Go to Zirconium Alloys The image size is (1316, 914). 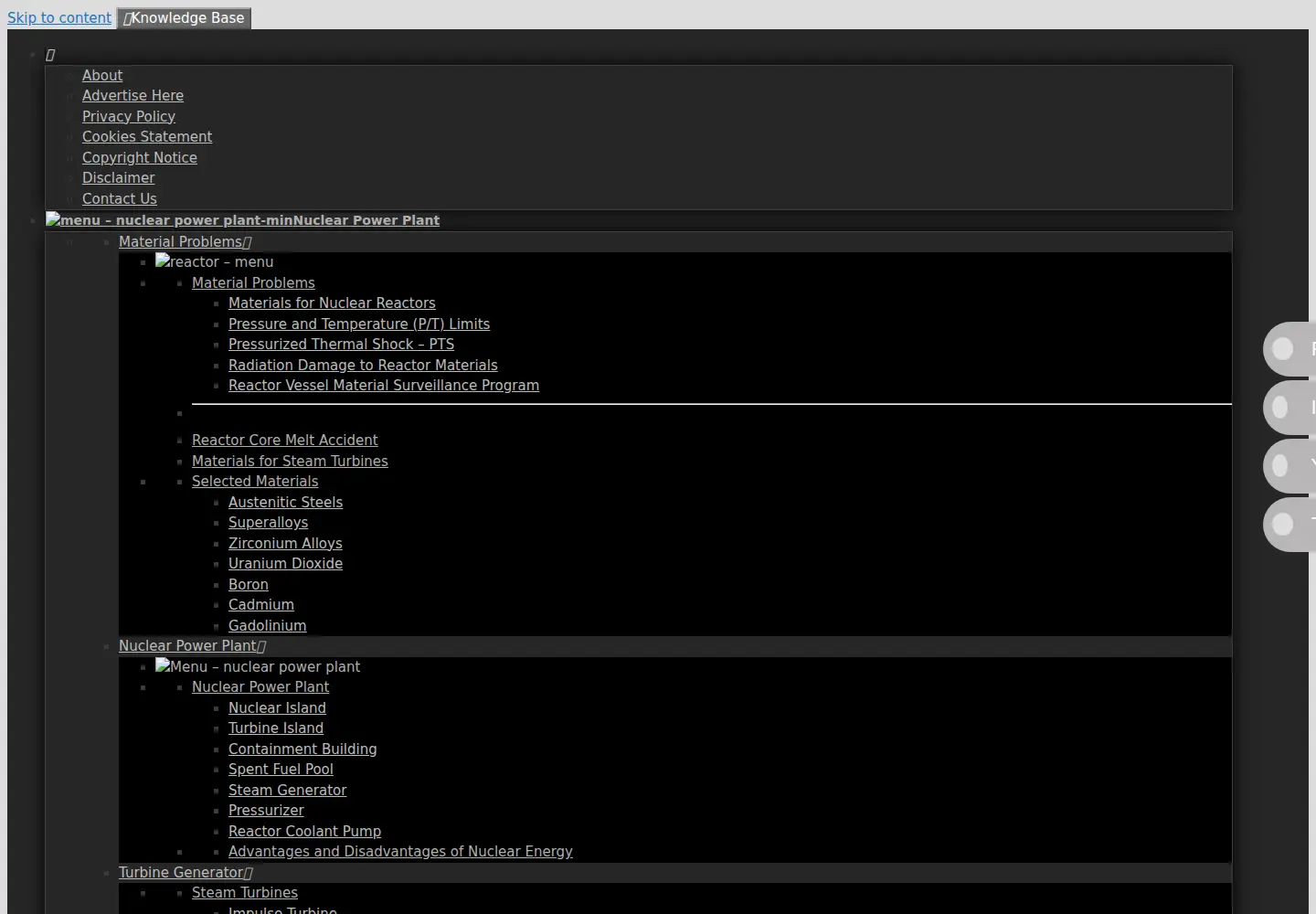click(285, 544)
